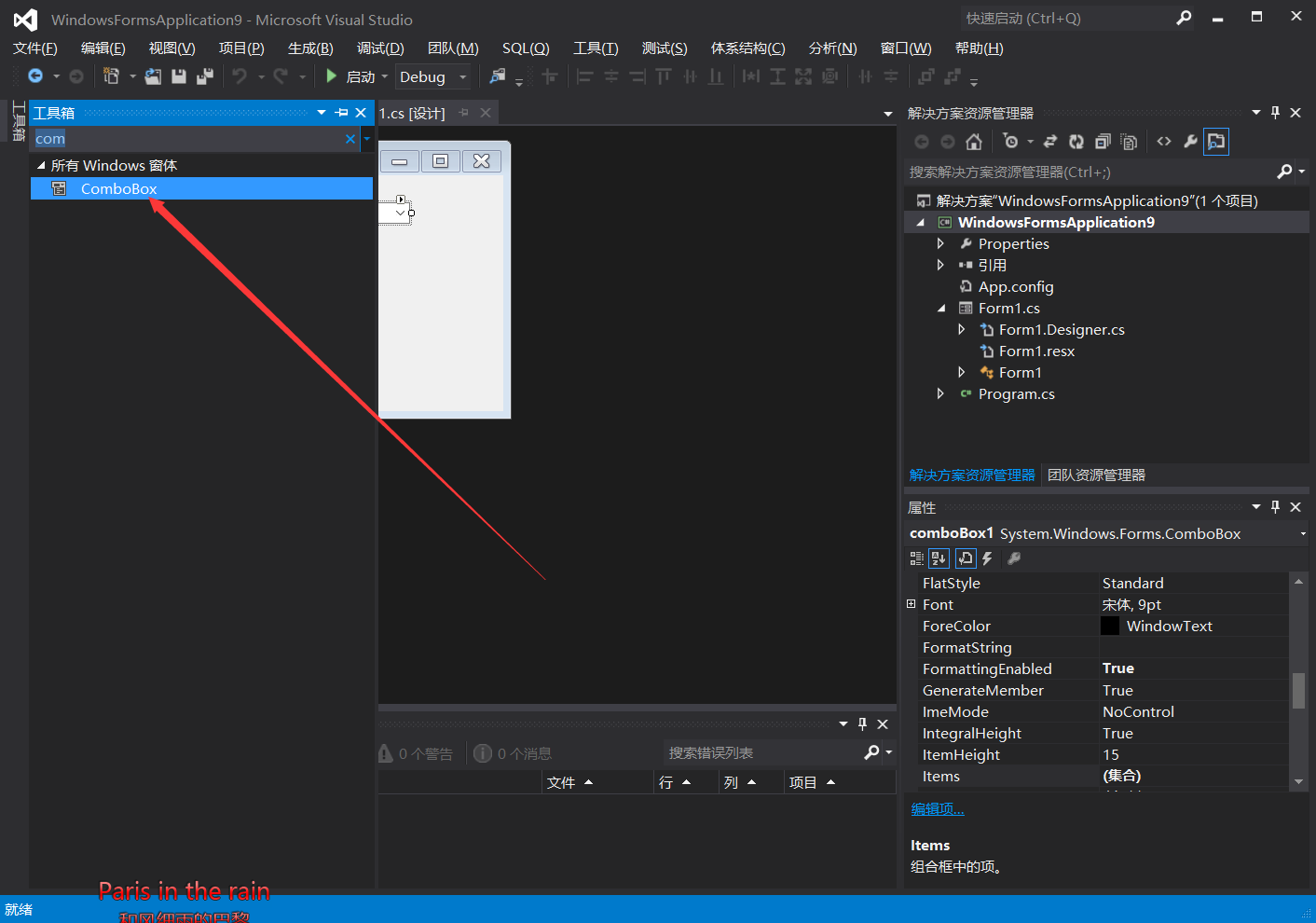
Task: Toggle Categorized view in Properties panel
Action: (916, 558)
